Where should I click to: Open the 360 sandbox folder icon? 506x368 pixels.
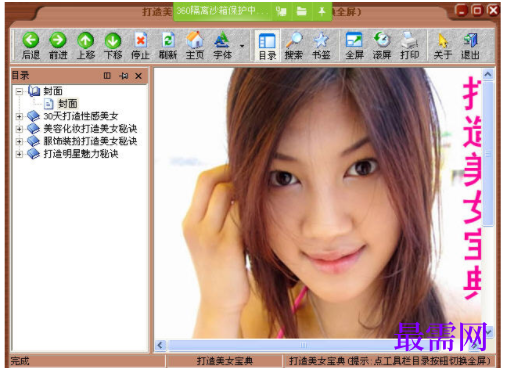(302, 12)
